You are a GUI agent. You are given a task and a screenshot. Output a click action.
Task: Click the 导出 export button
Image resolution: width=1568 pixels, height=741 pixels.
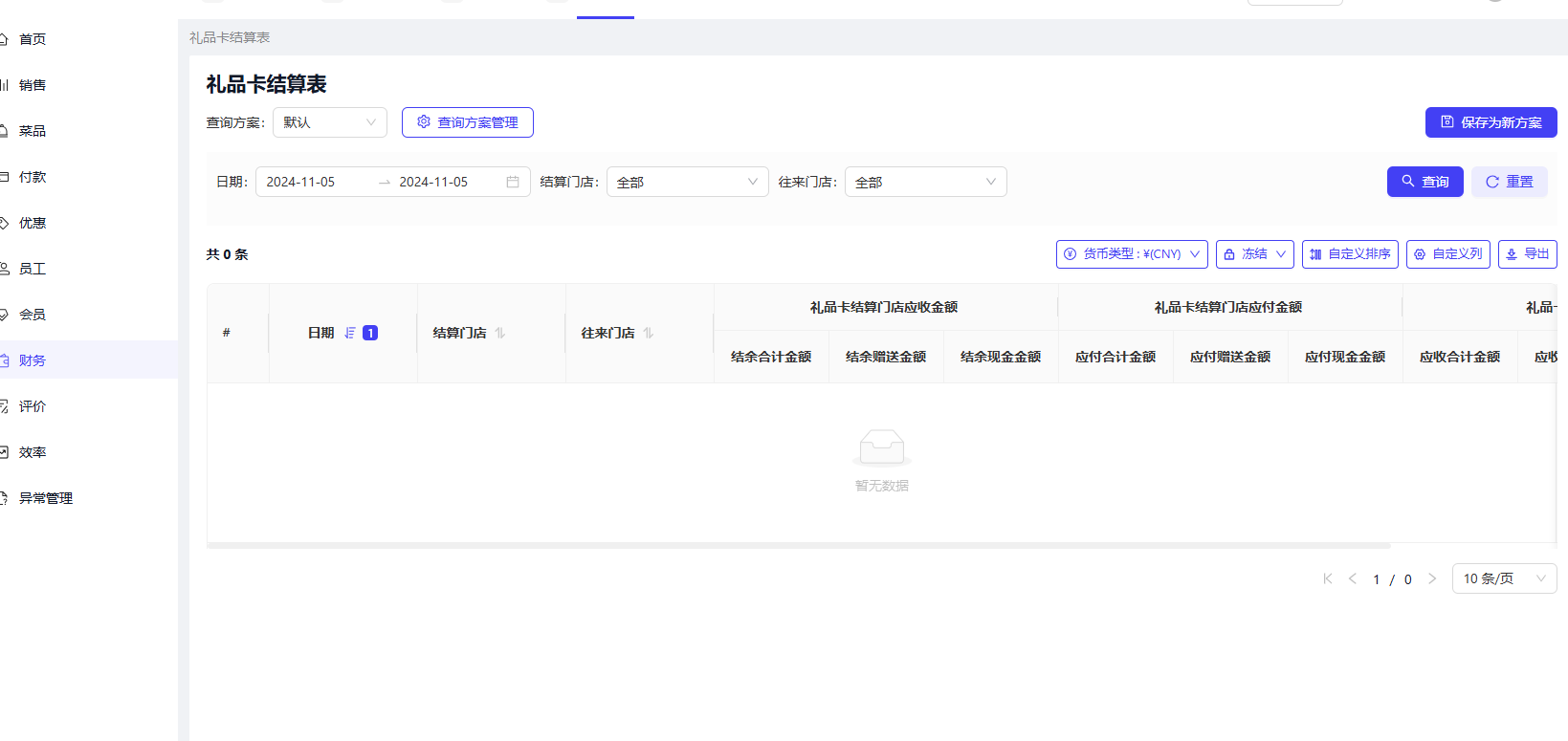pos(1528,254)
